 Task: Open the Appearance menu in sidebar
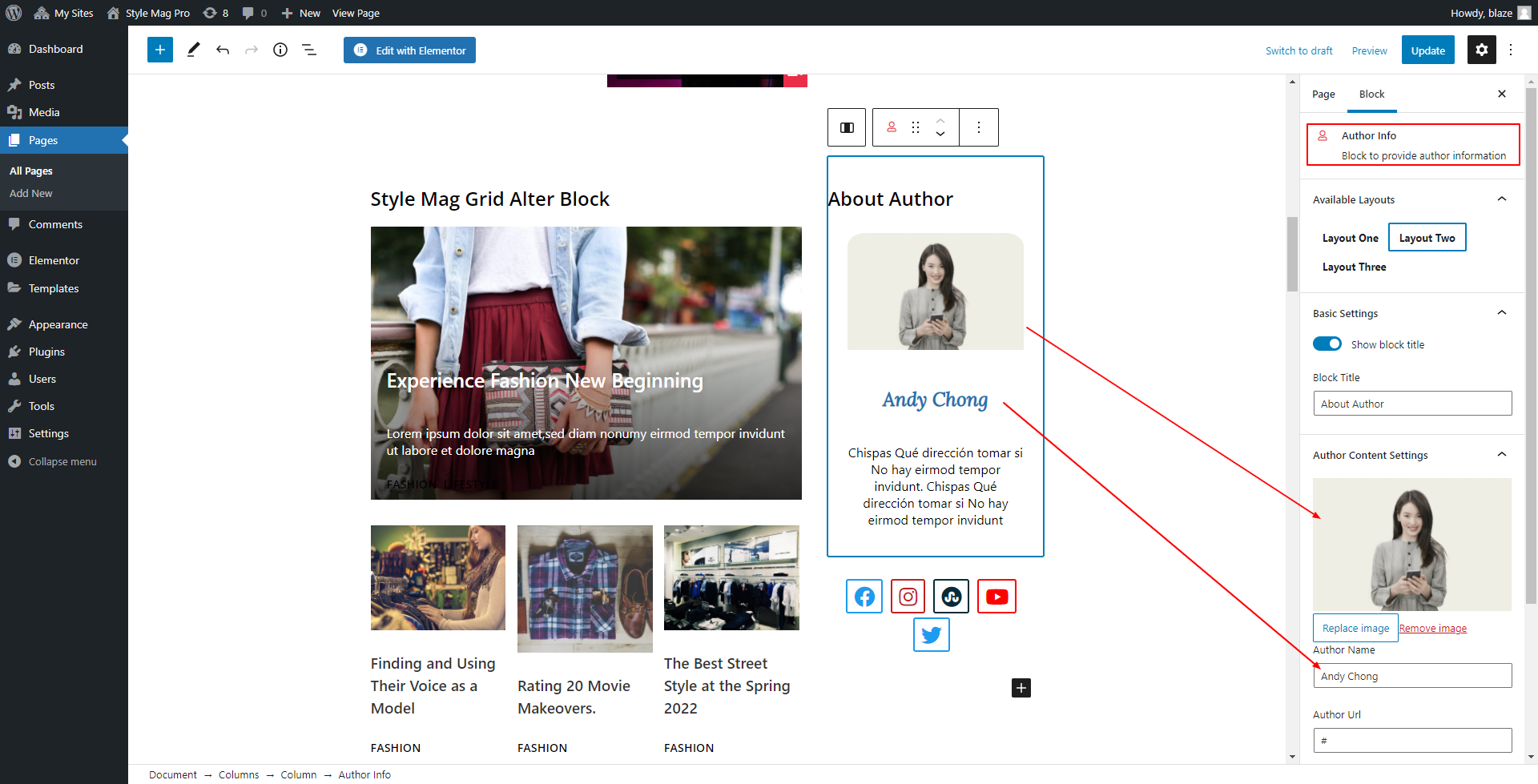tap(58, 324)
